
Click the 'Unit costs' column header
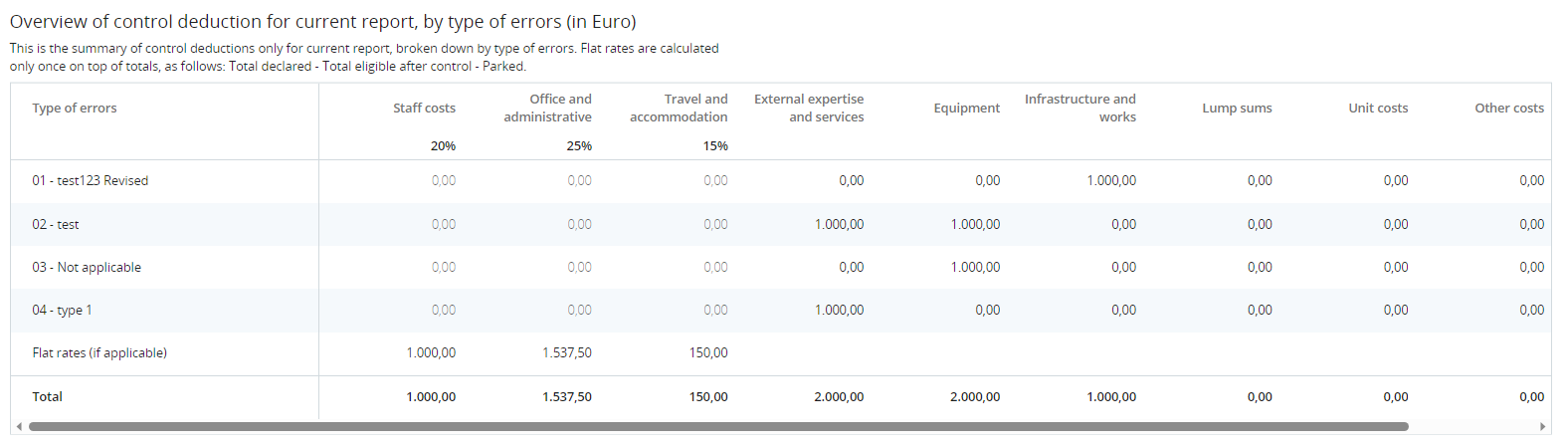click(1378, 108)
